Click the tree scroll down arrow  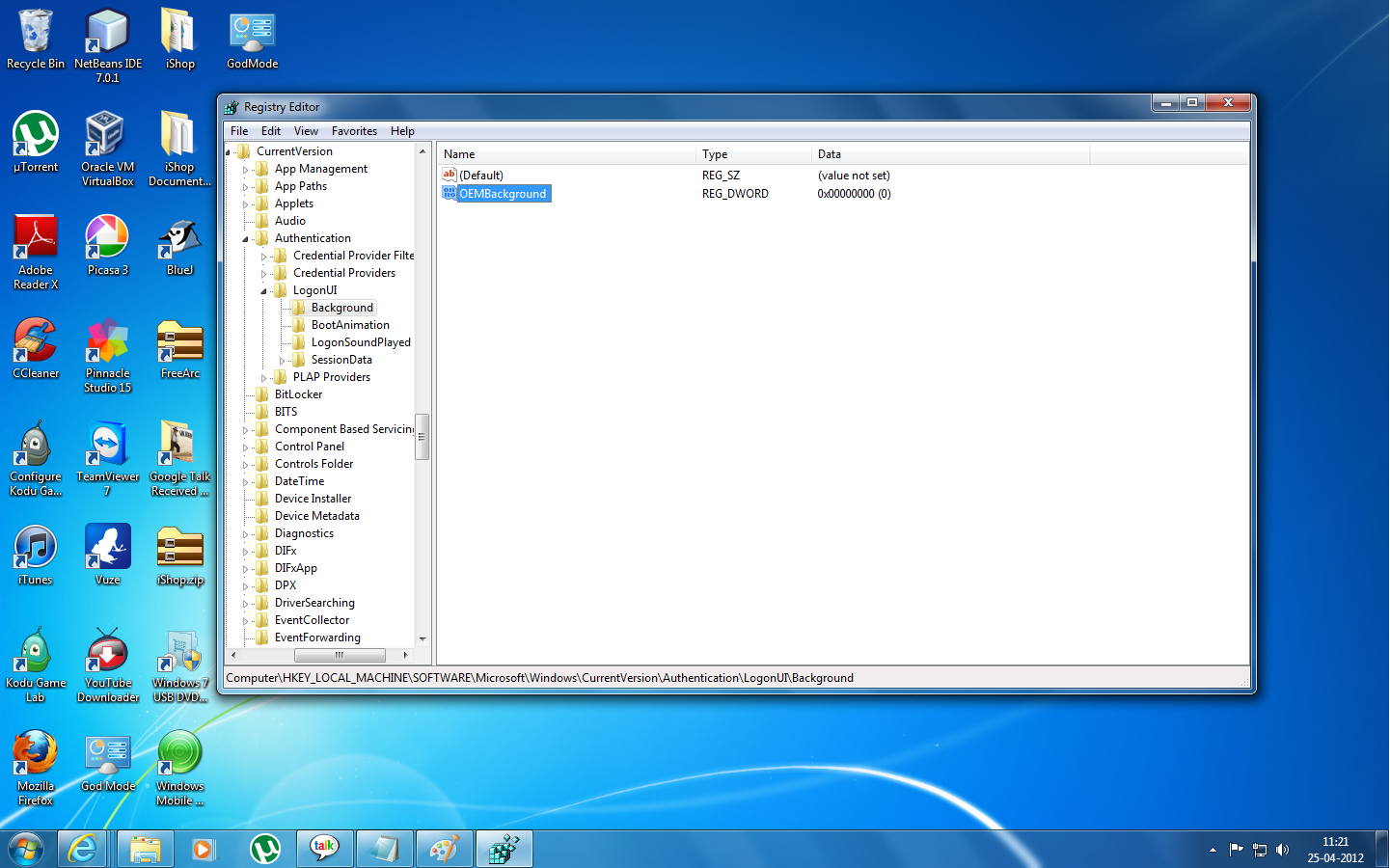[422, 638]
